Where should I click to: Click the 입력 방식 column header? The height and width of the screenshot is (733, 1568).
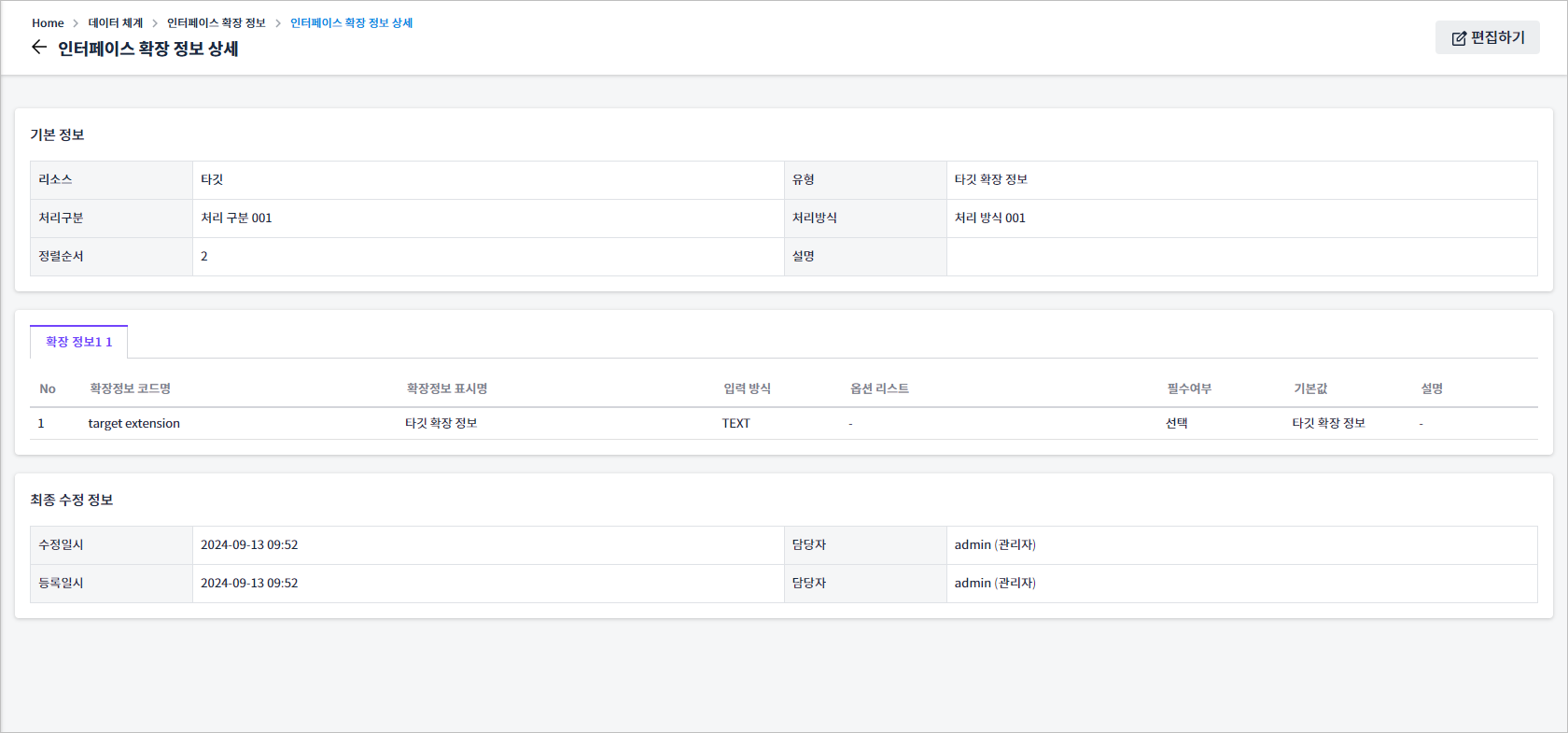[x=747, y=388]
